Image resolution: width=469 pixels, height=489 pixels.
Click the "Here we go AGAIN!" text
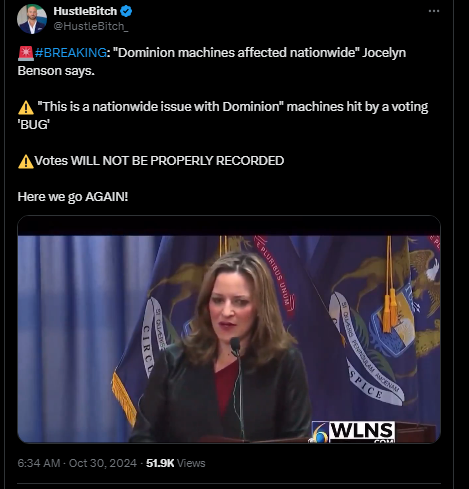click(x=73, y=197)
